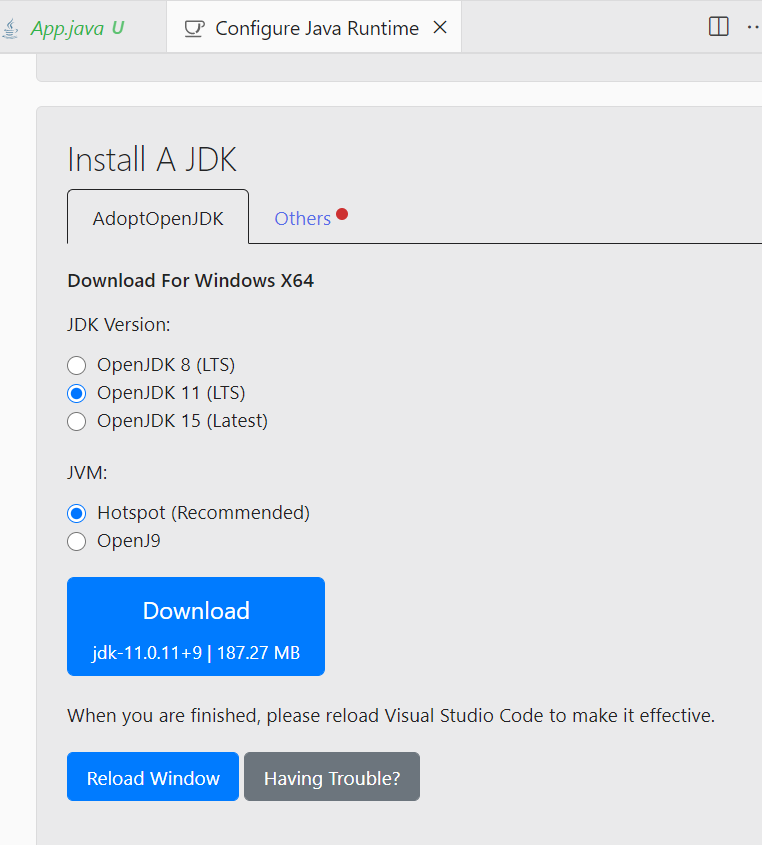This screenshot has width=762, height=845.
Task: Choose OpenJDK 8 (LTS) radio button
Action: point(77,365)
